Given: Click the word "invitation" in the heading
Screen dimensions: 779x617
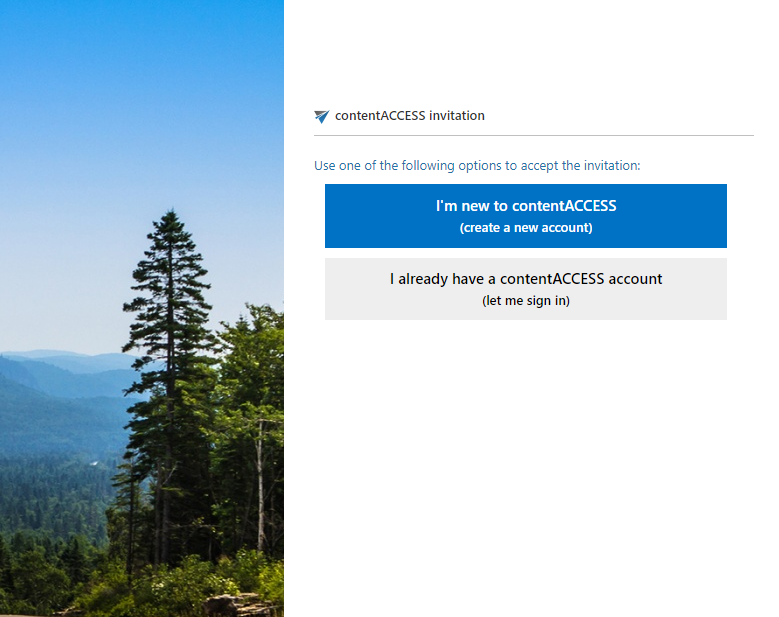Looking at the screenshot, I should [x=457, y=116].
